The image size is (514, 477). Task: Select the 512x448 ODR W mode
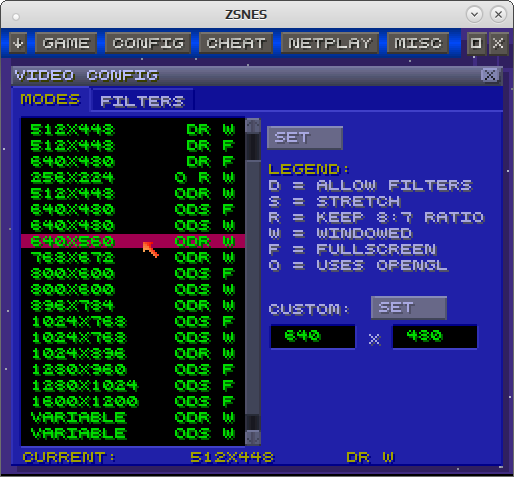pyautogui.click(x=133, y=193)
